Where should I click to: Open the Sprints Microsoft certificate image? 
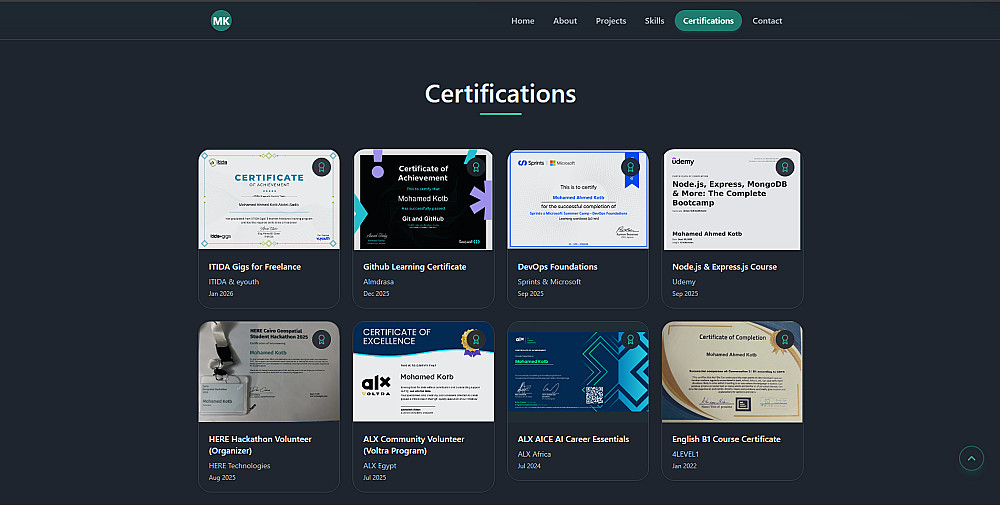tap(578, 199)
